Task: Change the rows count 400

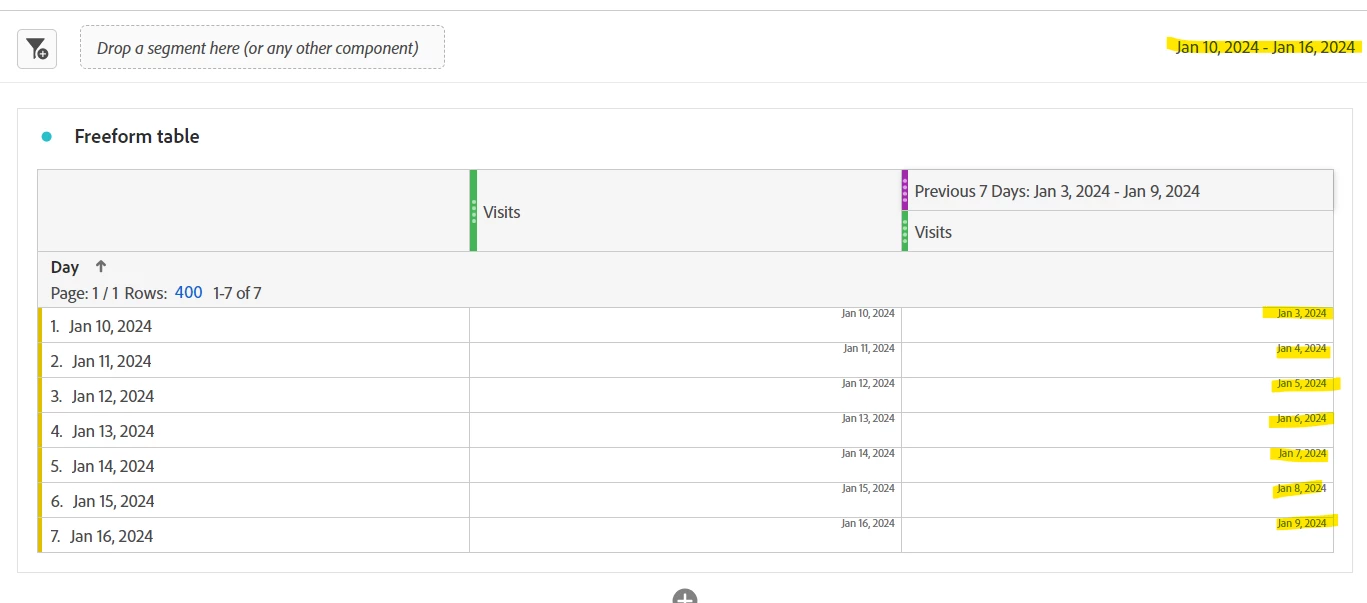Action: coord(188,293)
